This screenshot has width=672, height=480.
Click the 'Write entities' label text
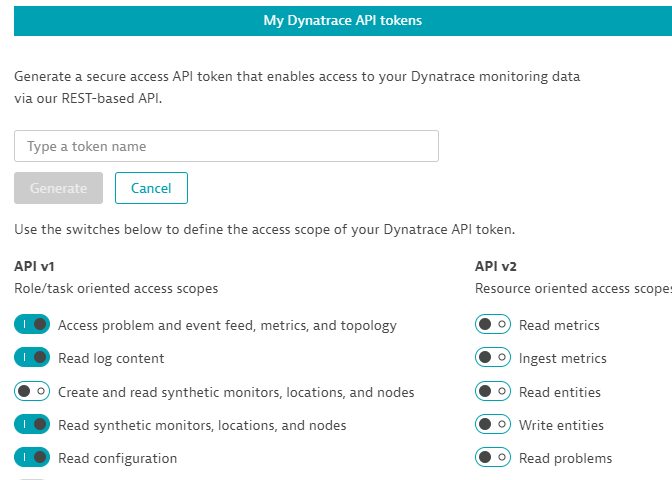561,425
